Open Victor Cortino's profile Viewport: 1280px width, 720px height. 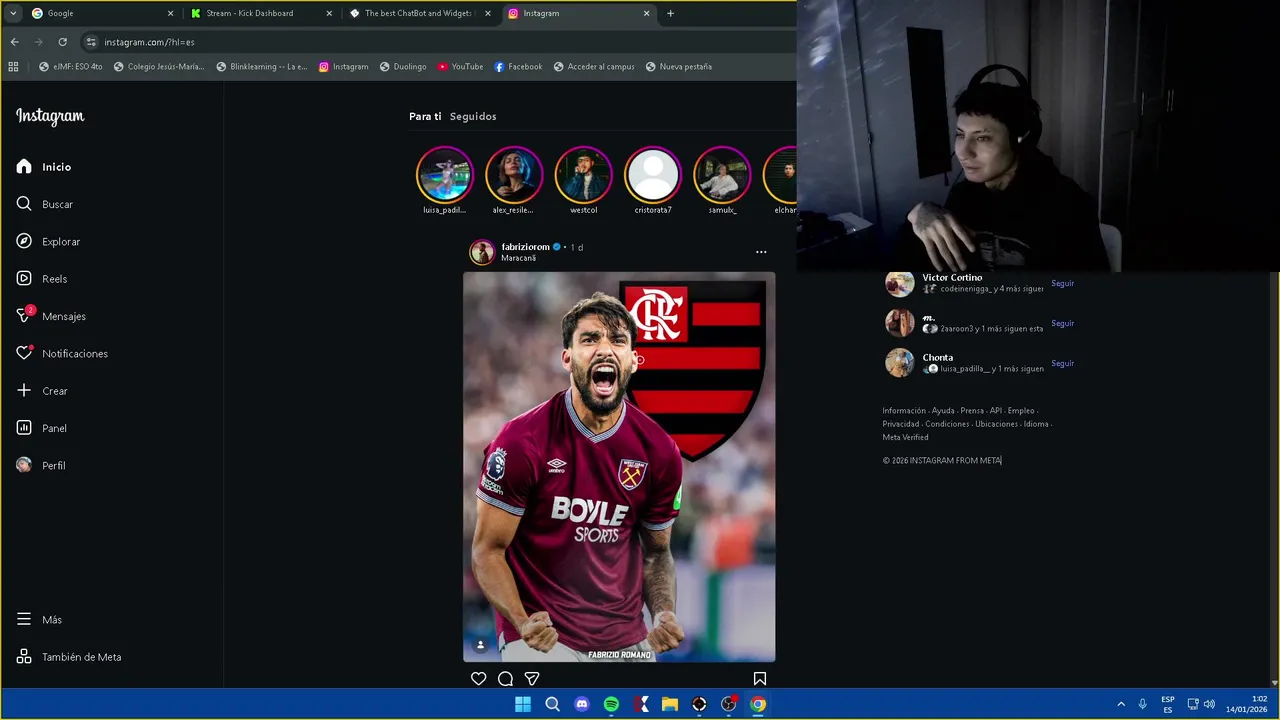tap(952, 277)
